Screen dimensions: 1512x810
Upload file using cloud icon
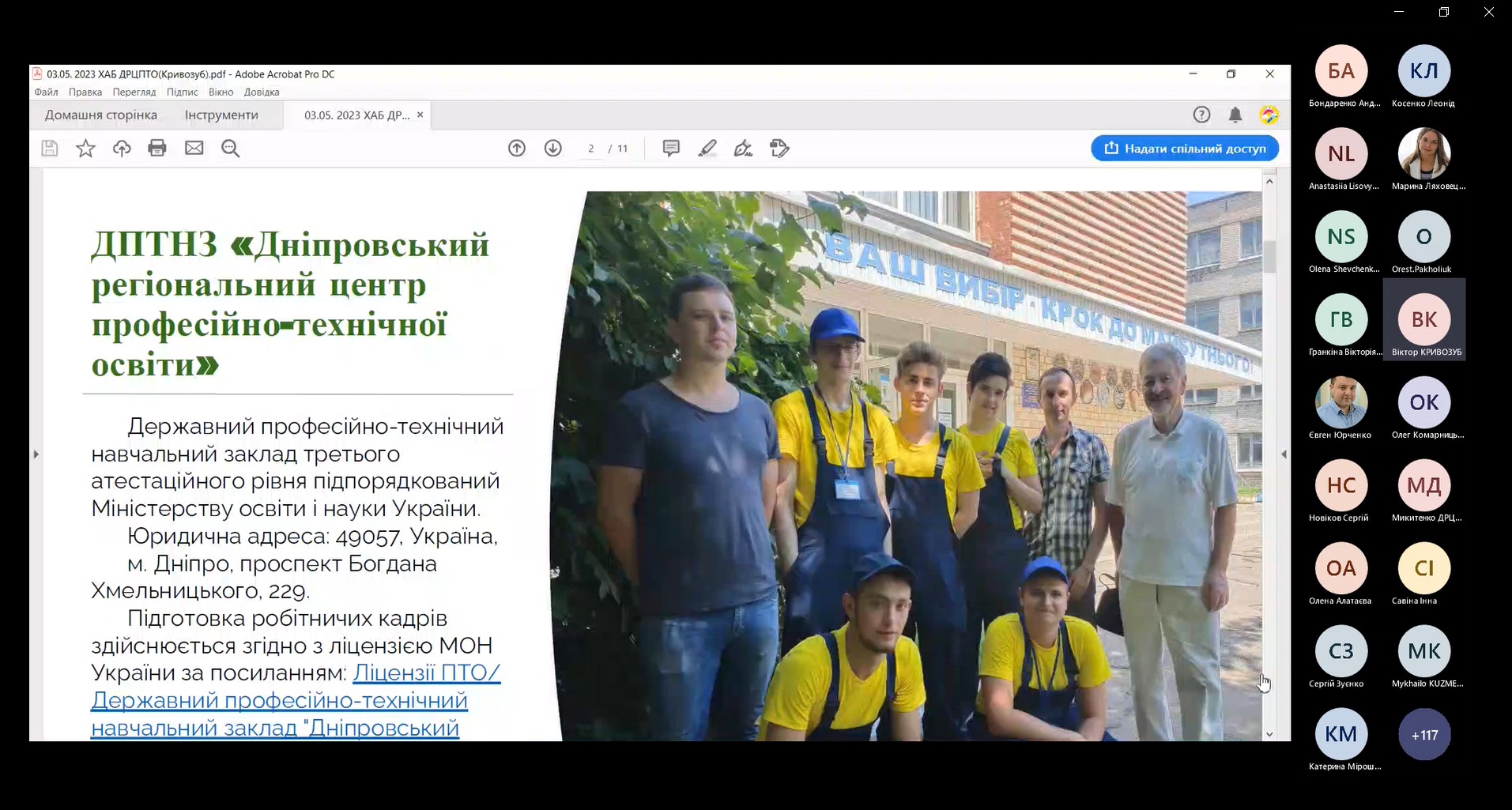point(122,148)
